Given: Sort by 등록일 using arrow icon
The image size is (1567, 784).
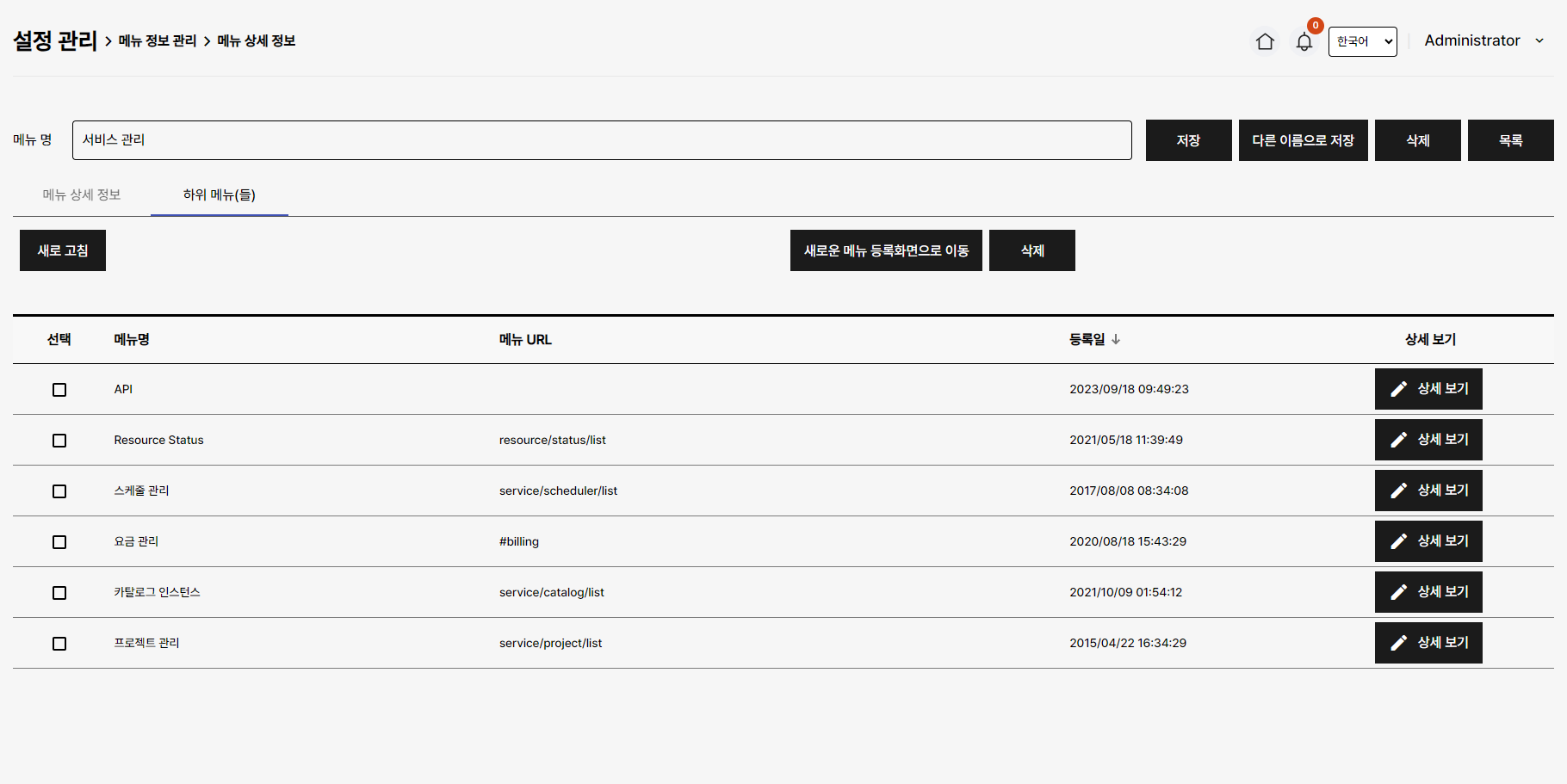Looking at the screenshot, I should (1116, 340).
